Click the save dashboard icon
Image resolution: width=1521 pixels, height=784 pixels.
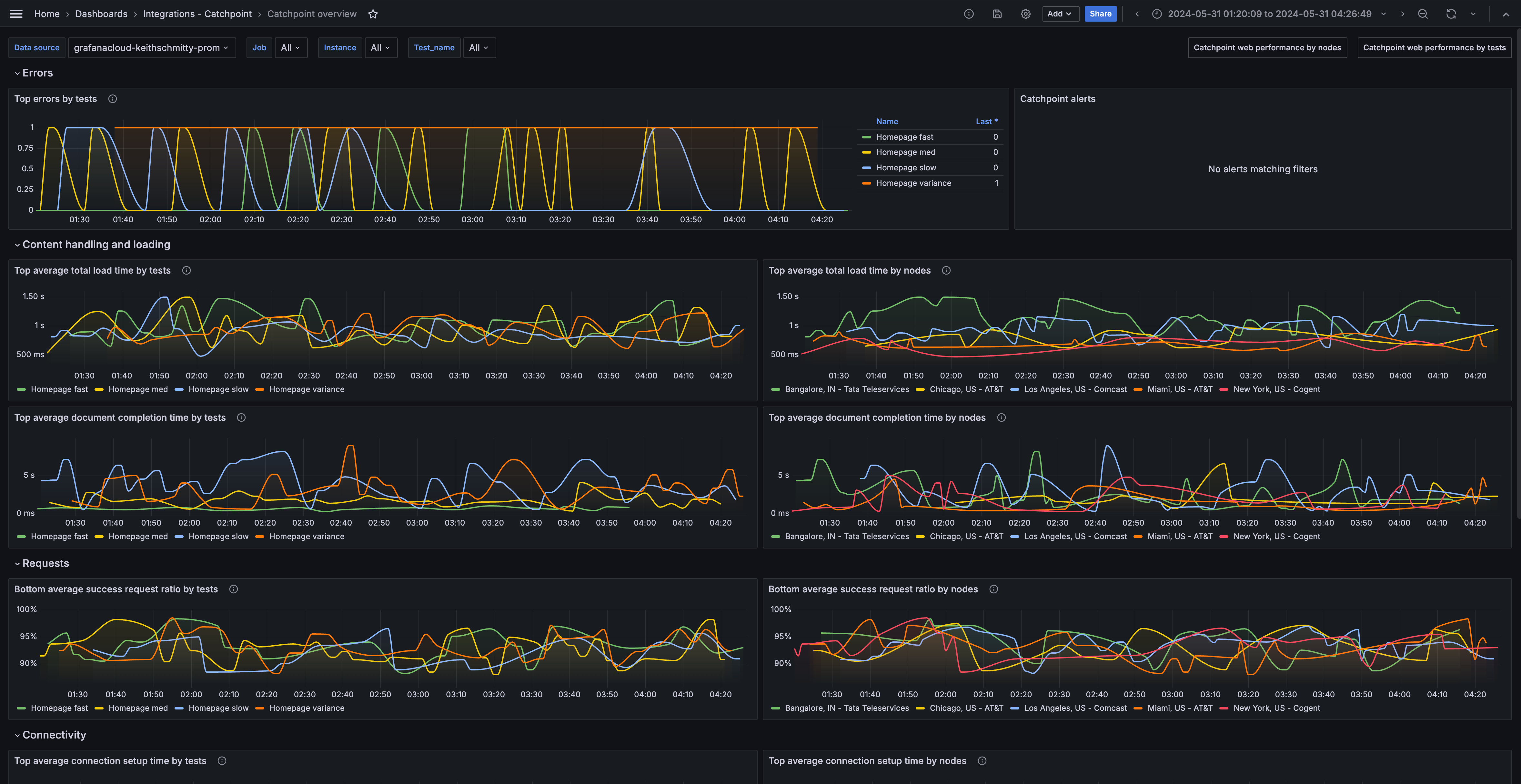coord(997,14)
